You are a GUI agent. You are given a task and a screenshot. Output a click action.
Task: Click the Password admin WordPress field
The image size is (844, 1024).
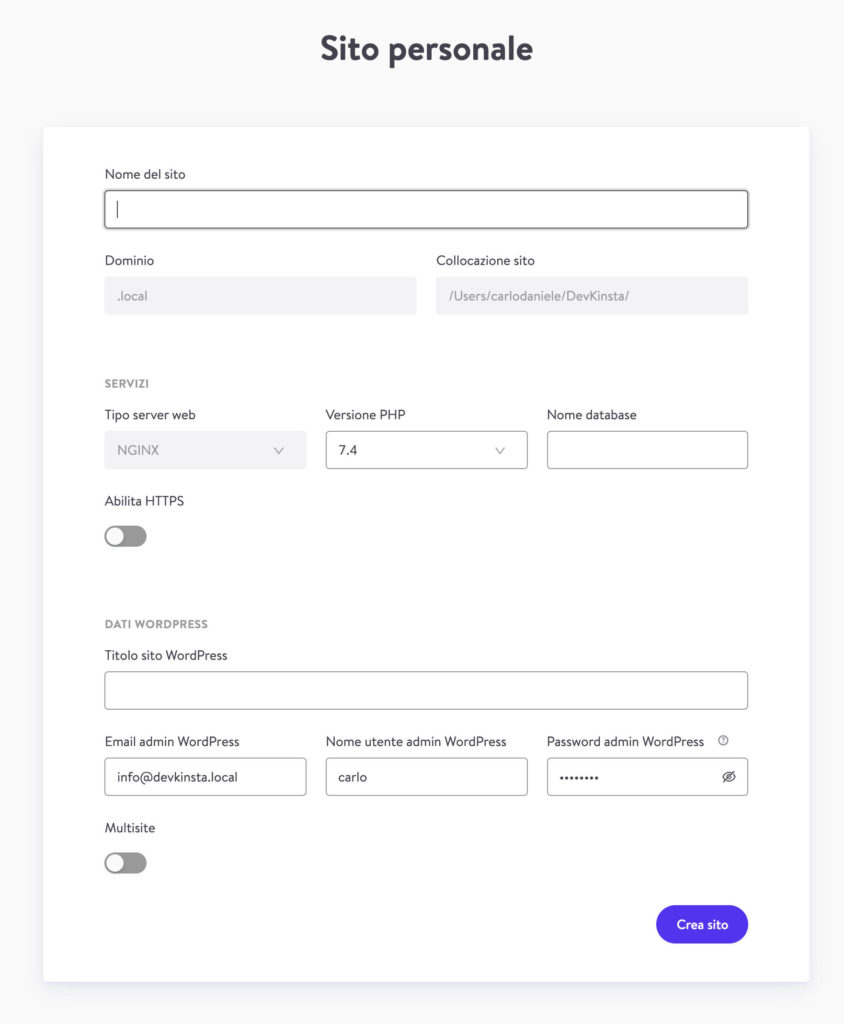[647, 776]
